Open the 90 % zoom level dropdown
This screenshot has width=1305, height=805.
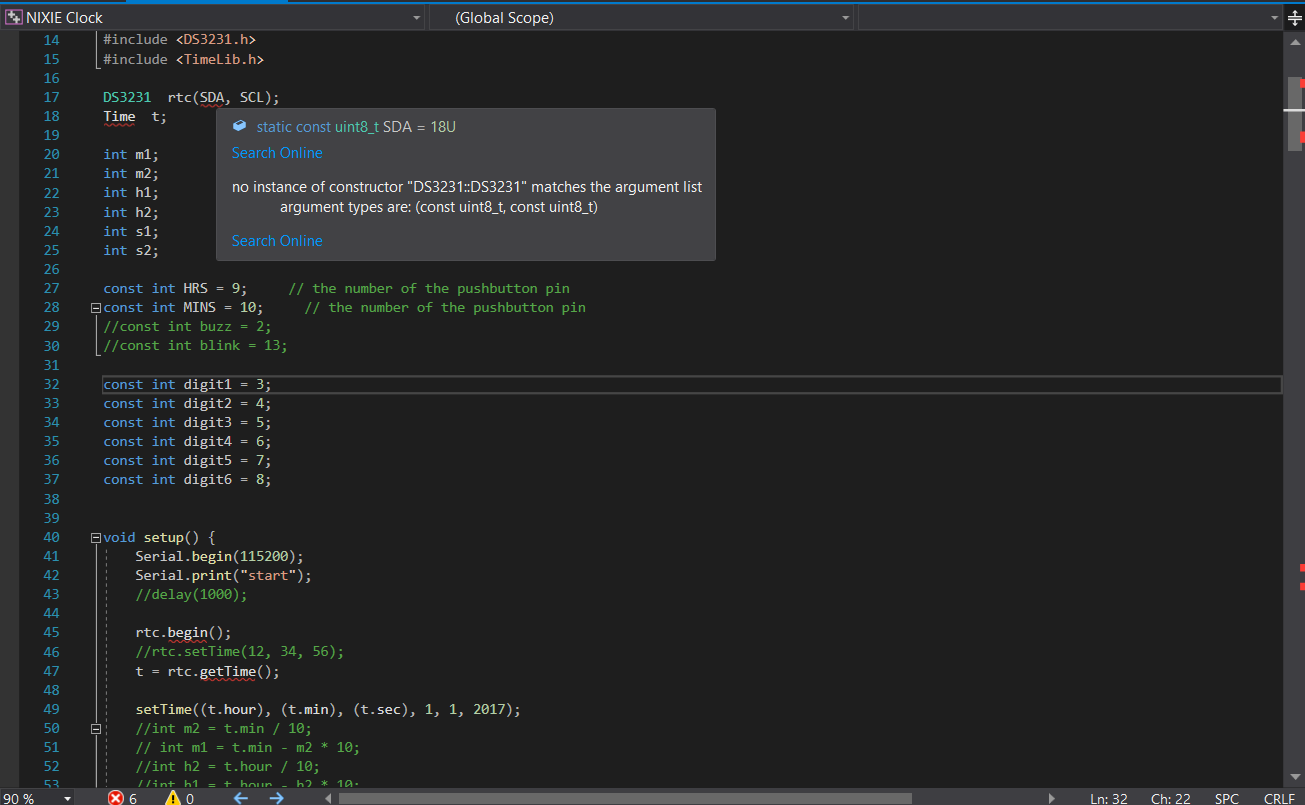pos(67,798)
